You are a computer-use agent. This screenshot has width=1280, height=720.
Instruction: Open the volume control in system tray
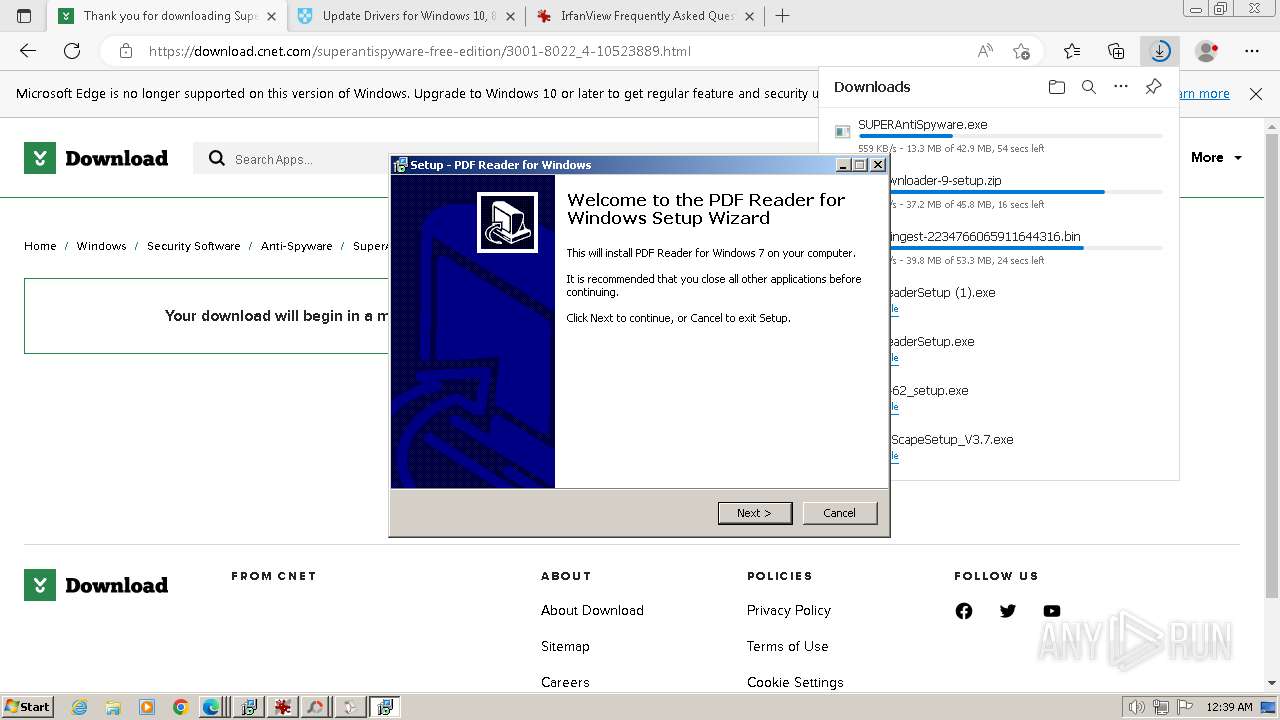coord(1137,707)
